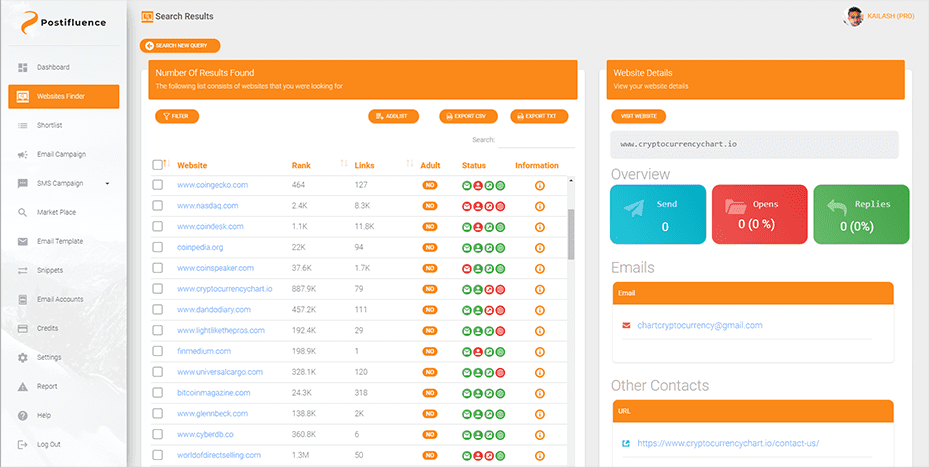Open Settings gear in the sidebar

[23, 357]
